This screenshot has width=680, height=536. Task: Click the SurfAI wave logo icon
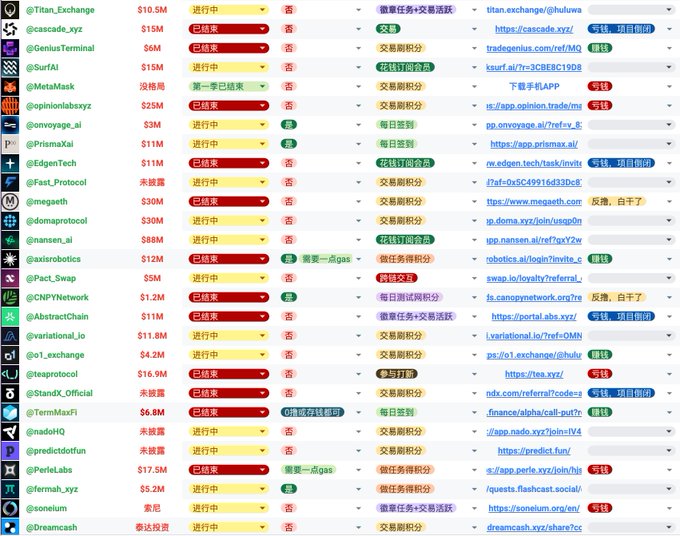tap(10, 67)
